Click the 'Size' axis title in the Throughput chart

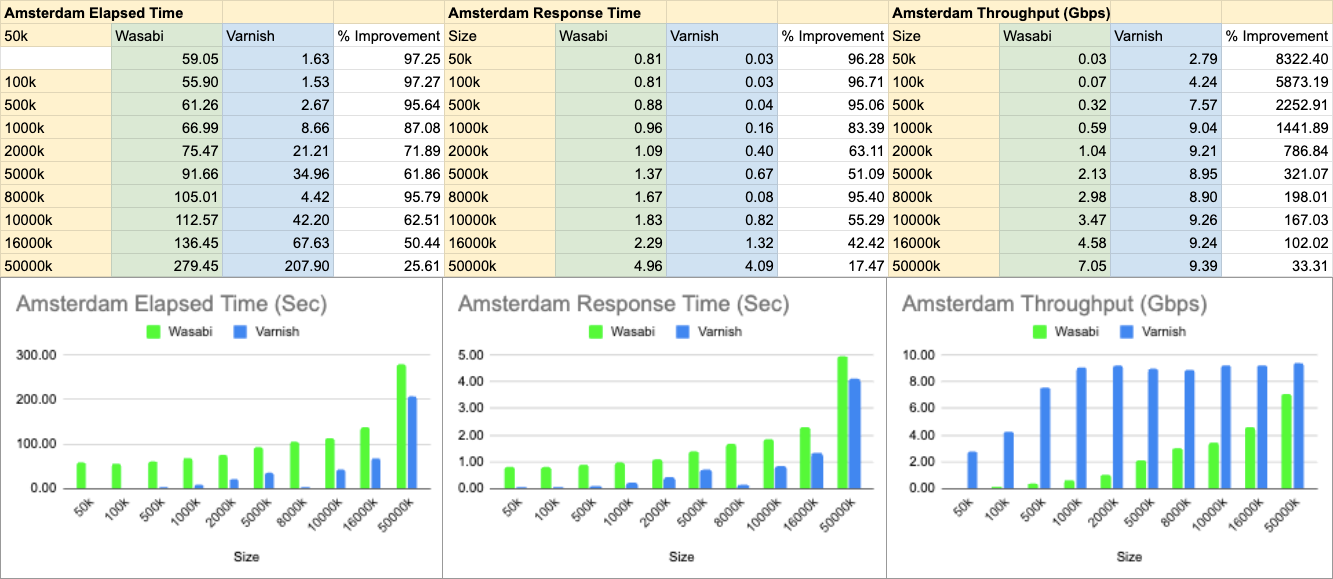(x=1130, y=556)
